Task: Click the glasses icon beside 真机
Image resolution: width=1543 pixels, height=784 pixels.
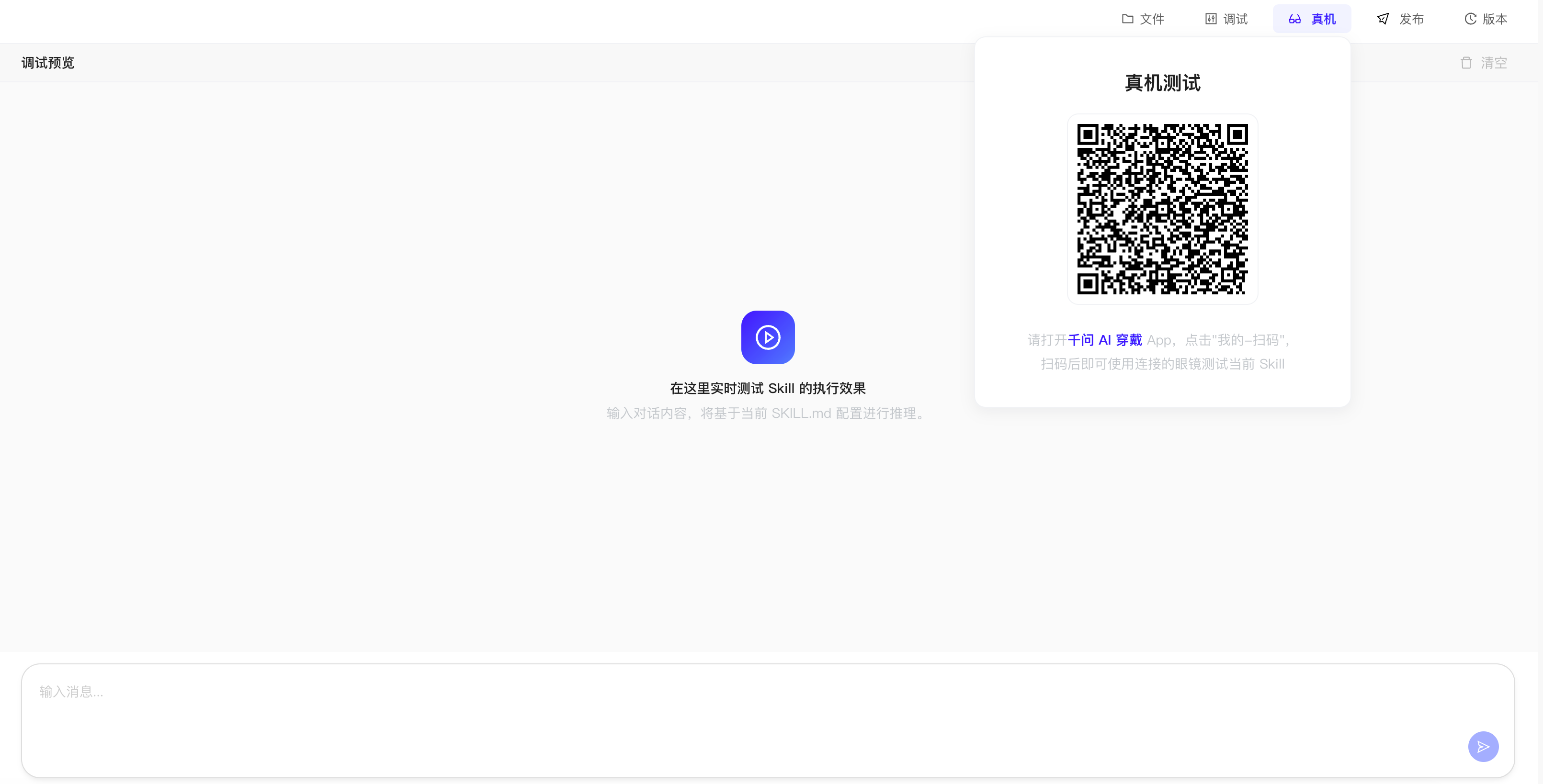Action: click(x=1294, y=19)
